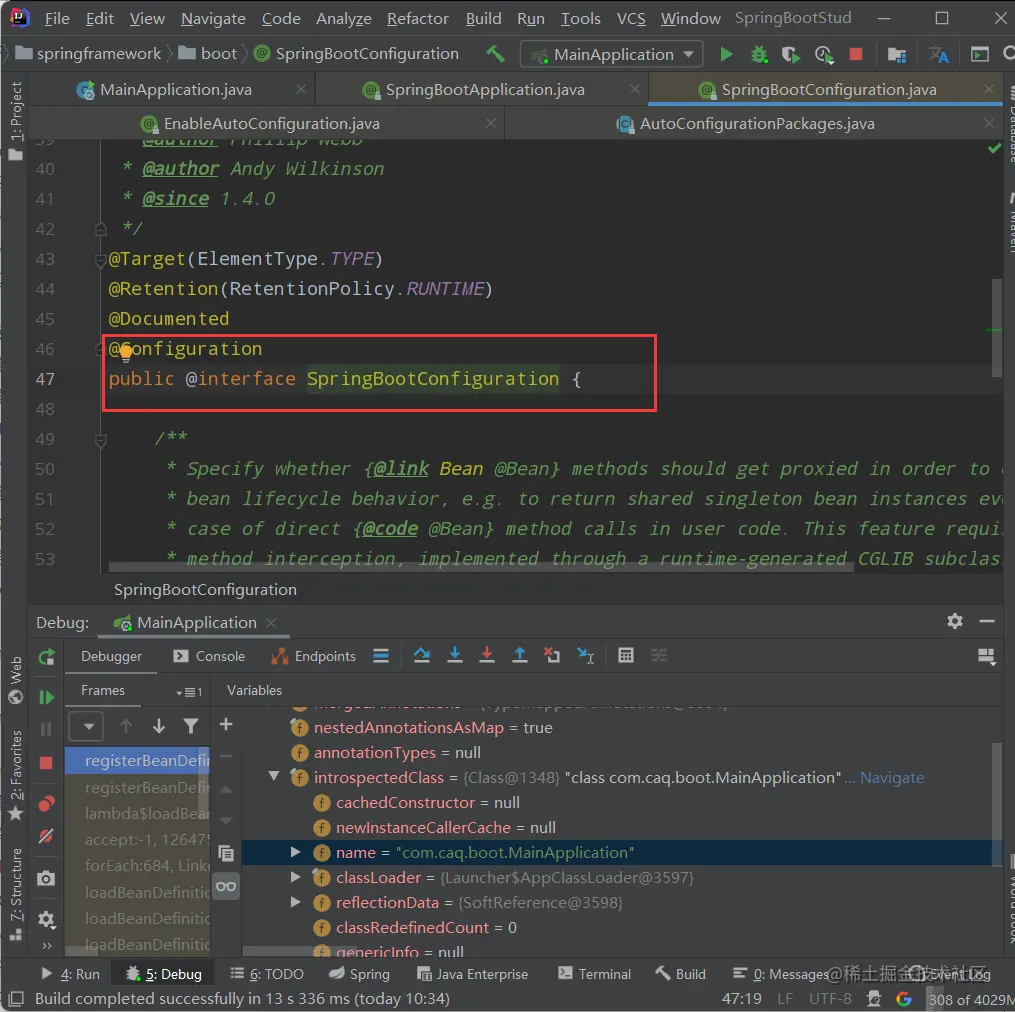
Task: Run to cursor icon
Action: click(586, 655)
